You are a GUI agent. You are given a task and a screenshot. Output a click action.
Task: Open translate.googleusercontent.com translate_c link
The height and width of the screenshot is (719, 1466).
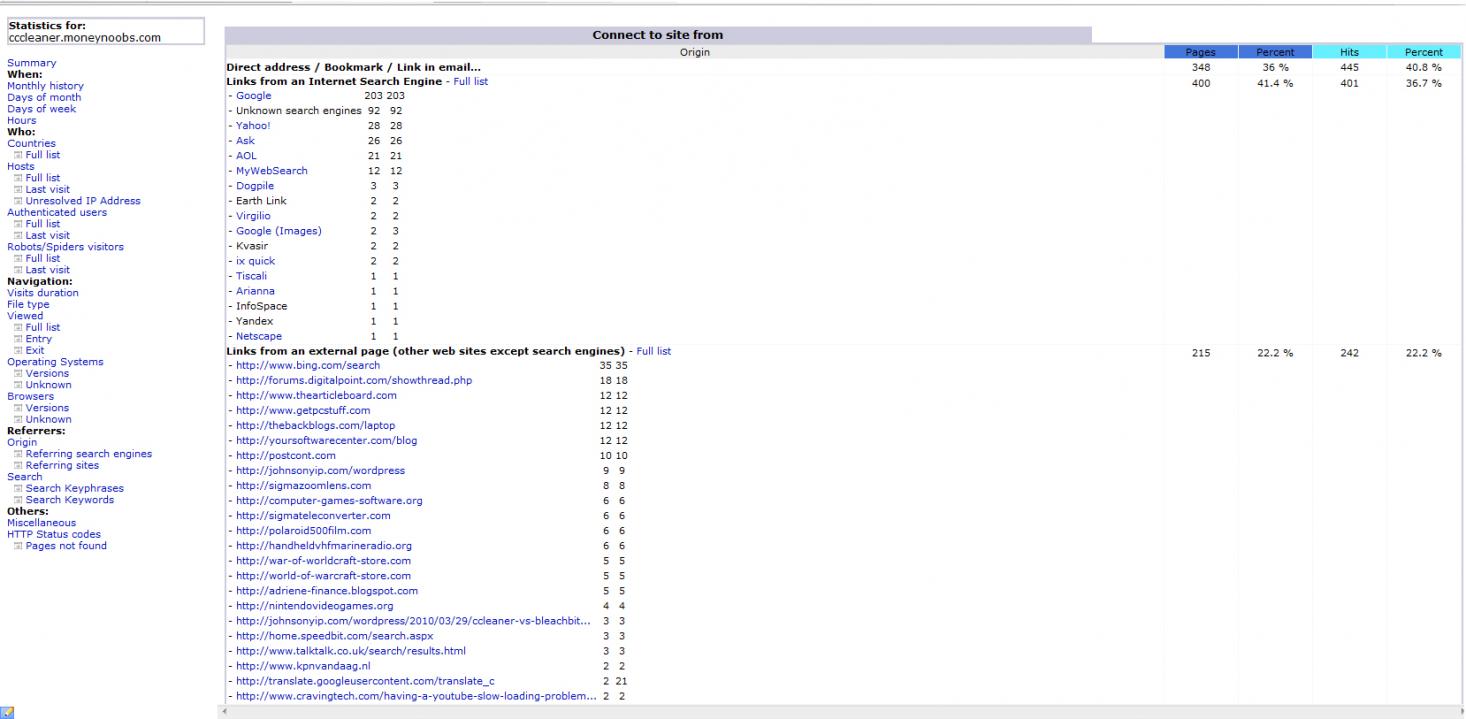click(x=365, y=681)
